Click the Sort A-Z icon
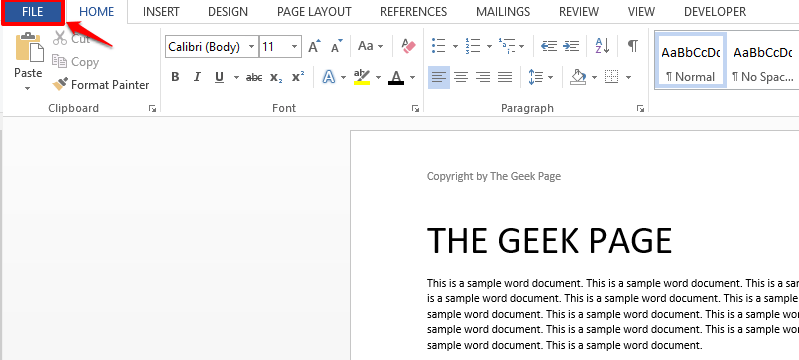This screenshot has height=360, width=799. click(x=602, y=46)
